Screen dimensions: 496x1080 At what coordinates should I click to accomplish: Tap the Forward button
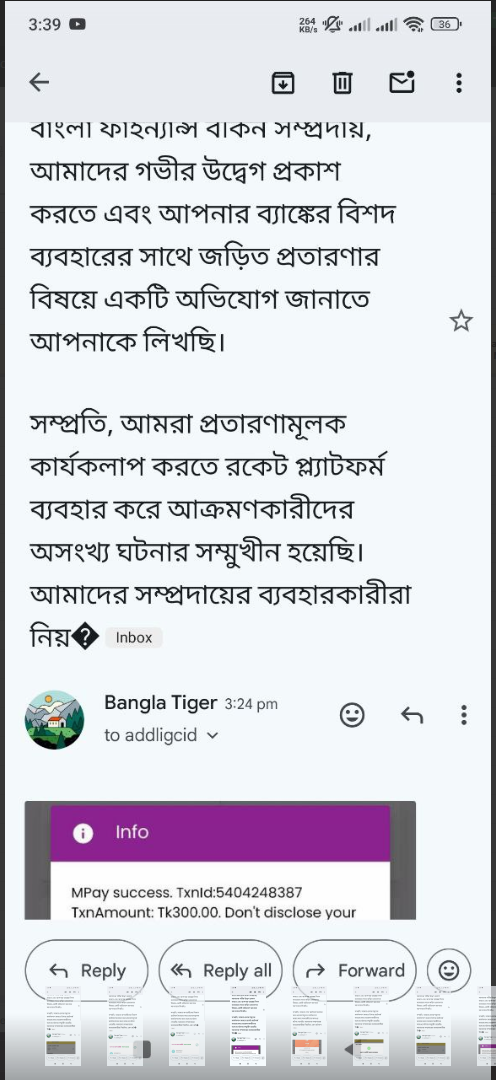point(354,970)
